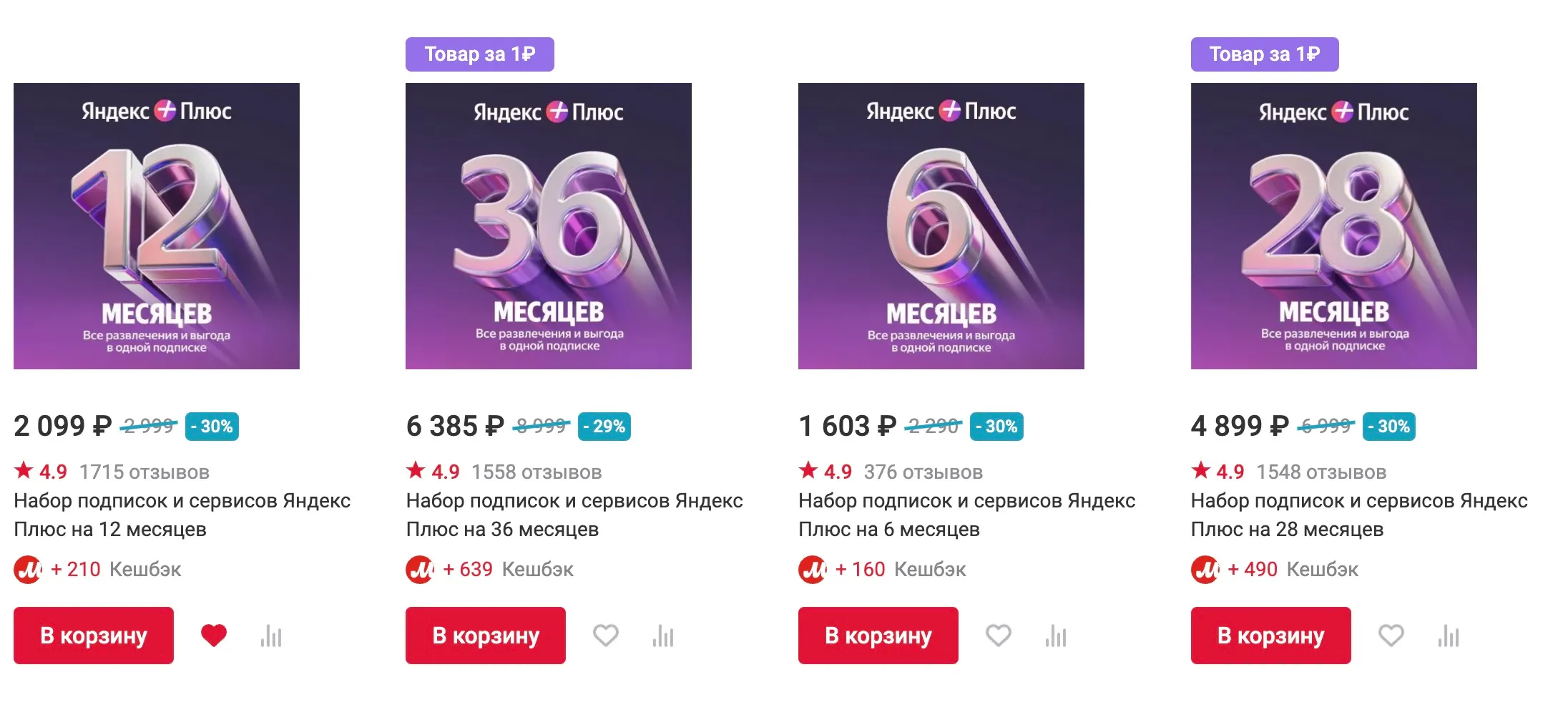
Task: Click 'Товар за 1₽' badge above 28-month item
Action: tap(1264, 54)
